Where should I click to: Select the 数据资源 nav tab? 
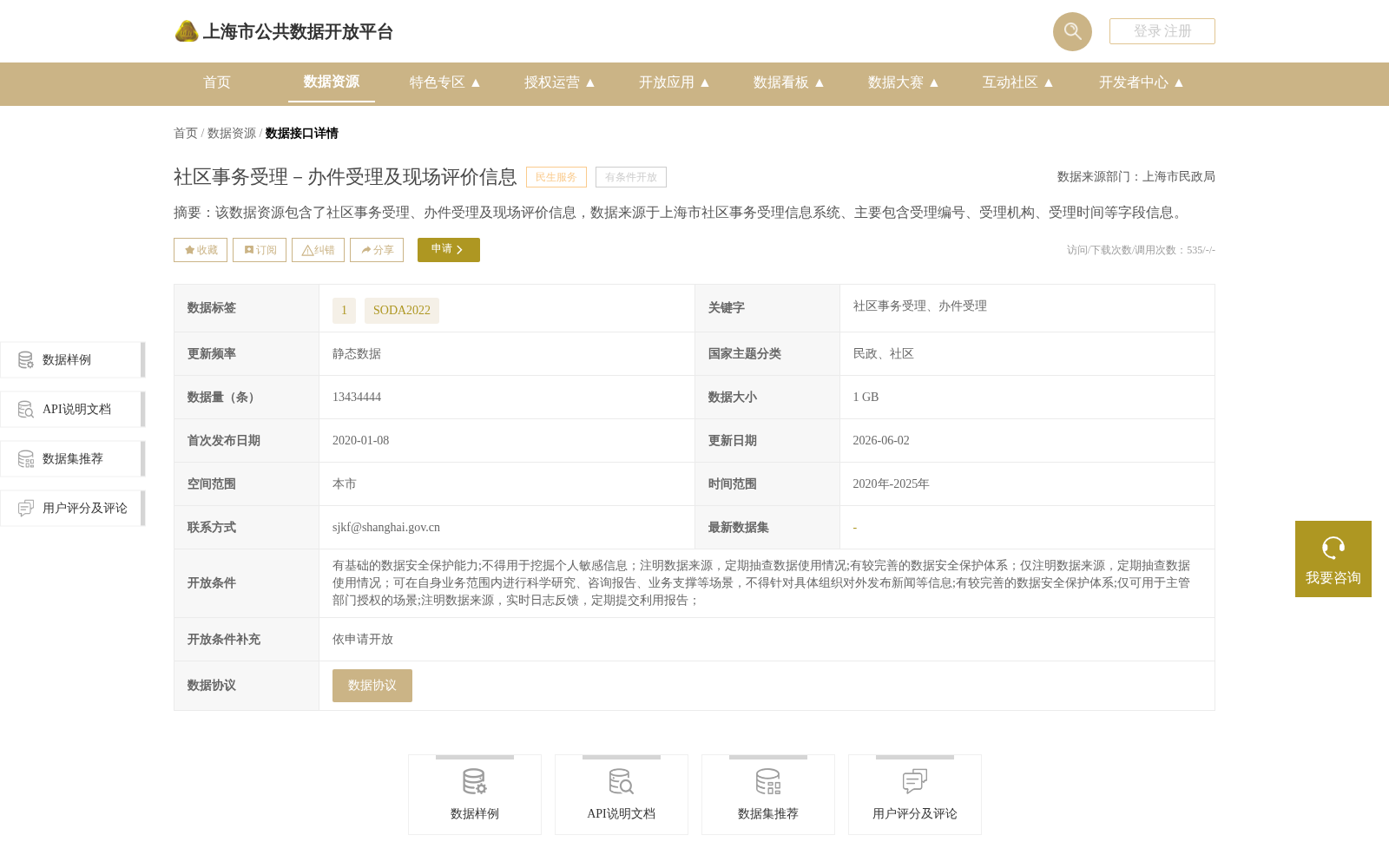click(332, 82)
